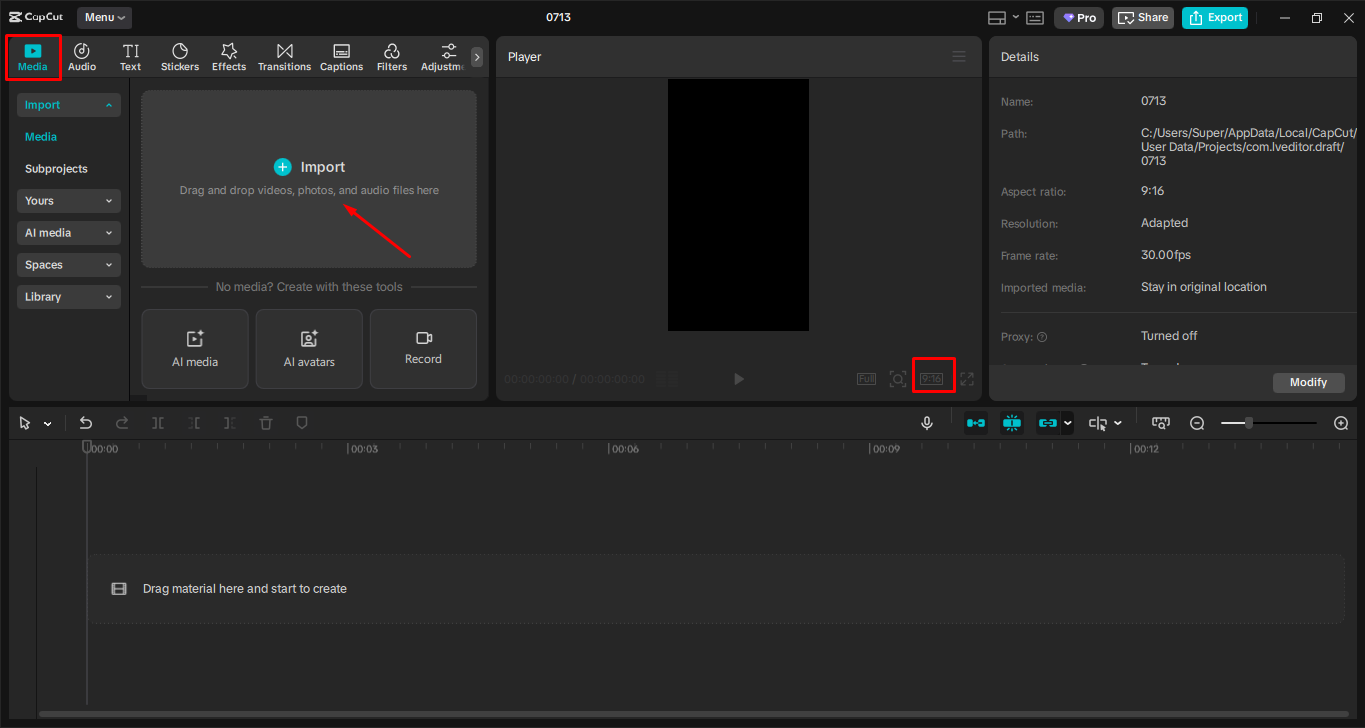Select the Filters panel
The width and height of the screenshot is (1365, 728).
391,56
